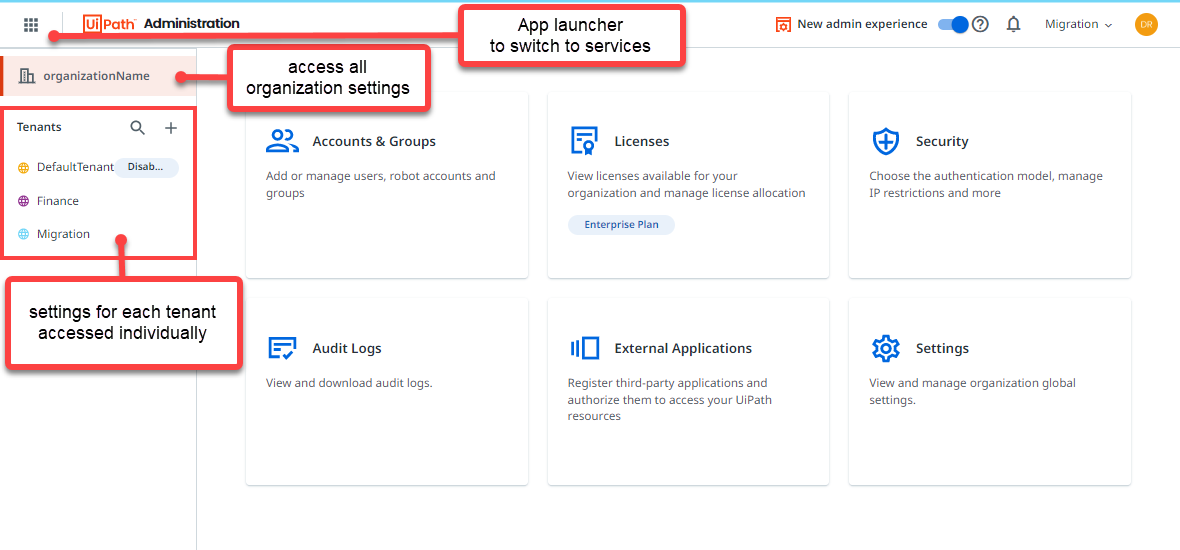
Task: Open the External Applications card
Action: tap(689, 392)
